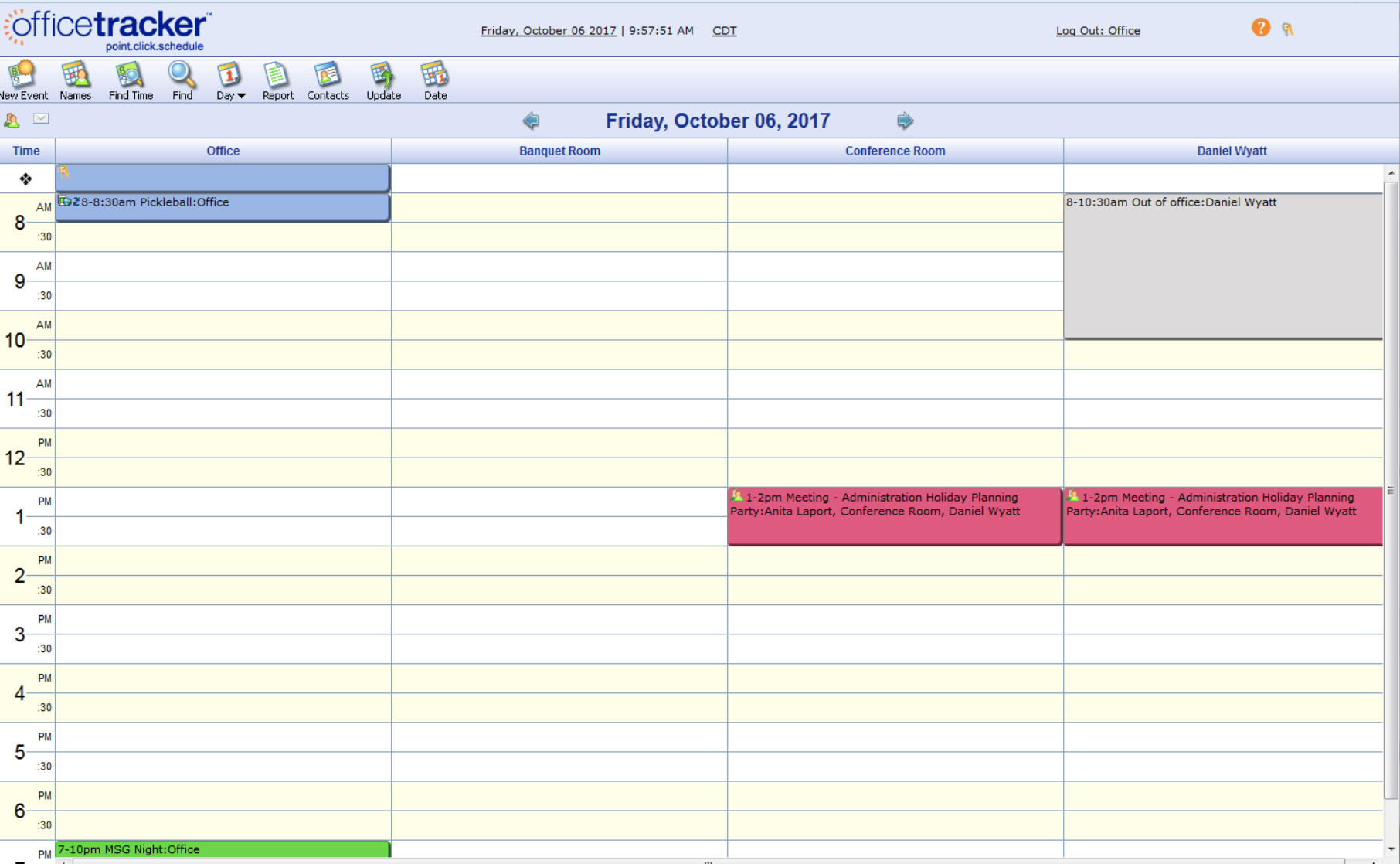Go to next day with right arrow
This screenshot has width=1400, height=864.
coord(905,121)
